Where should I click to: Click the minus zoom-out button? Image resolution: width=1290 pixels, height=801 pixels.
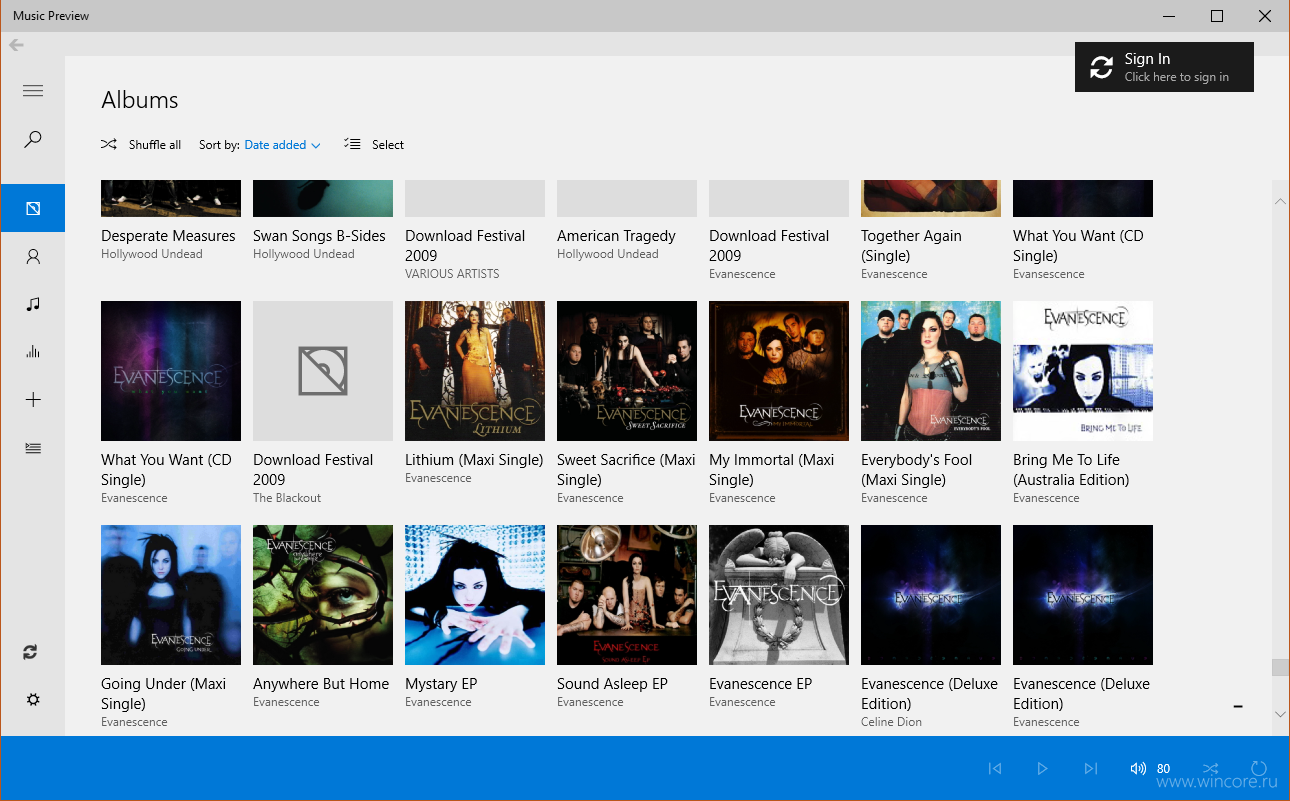click(1238, 706)
